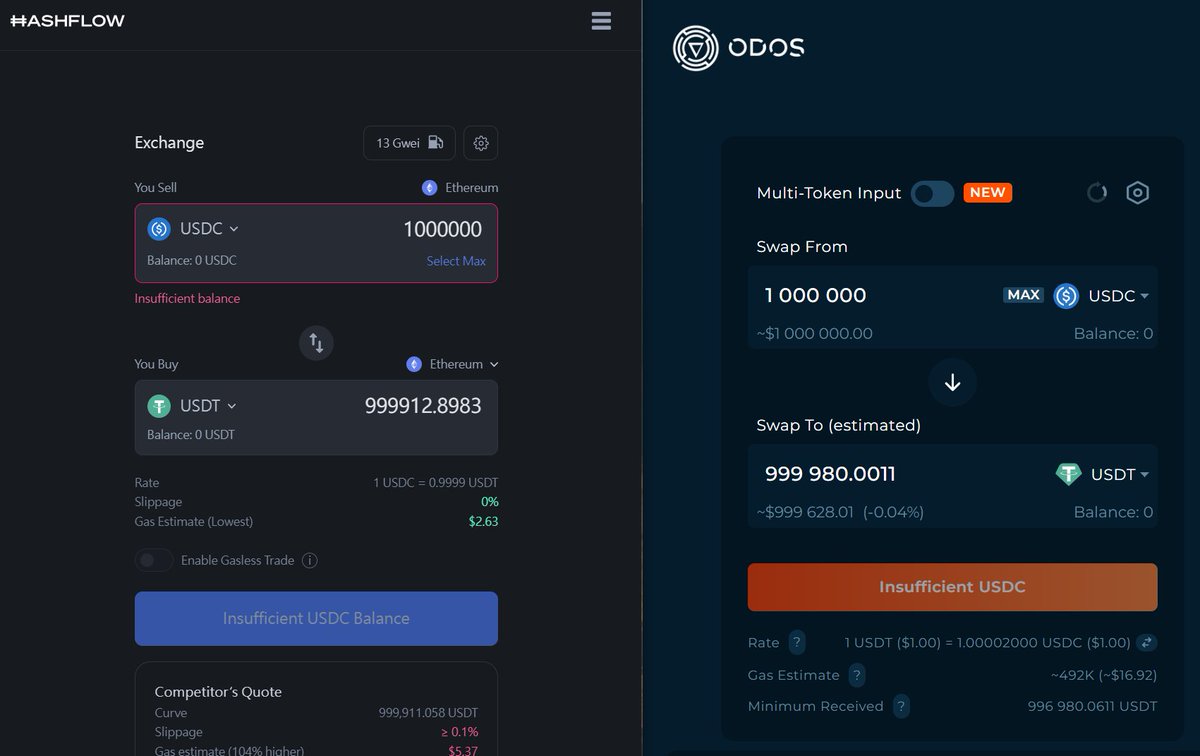Open the USDT token selector in Hashflow
The width and height of the screenshot is (1200, 756).
pyautogui.click(x=193, y=406)
